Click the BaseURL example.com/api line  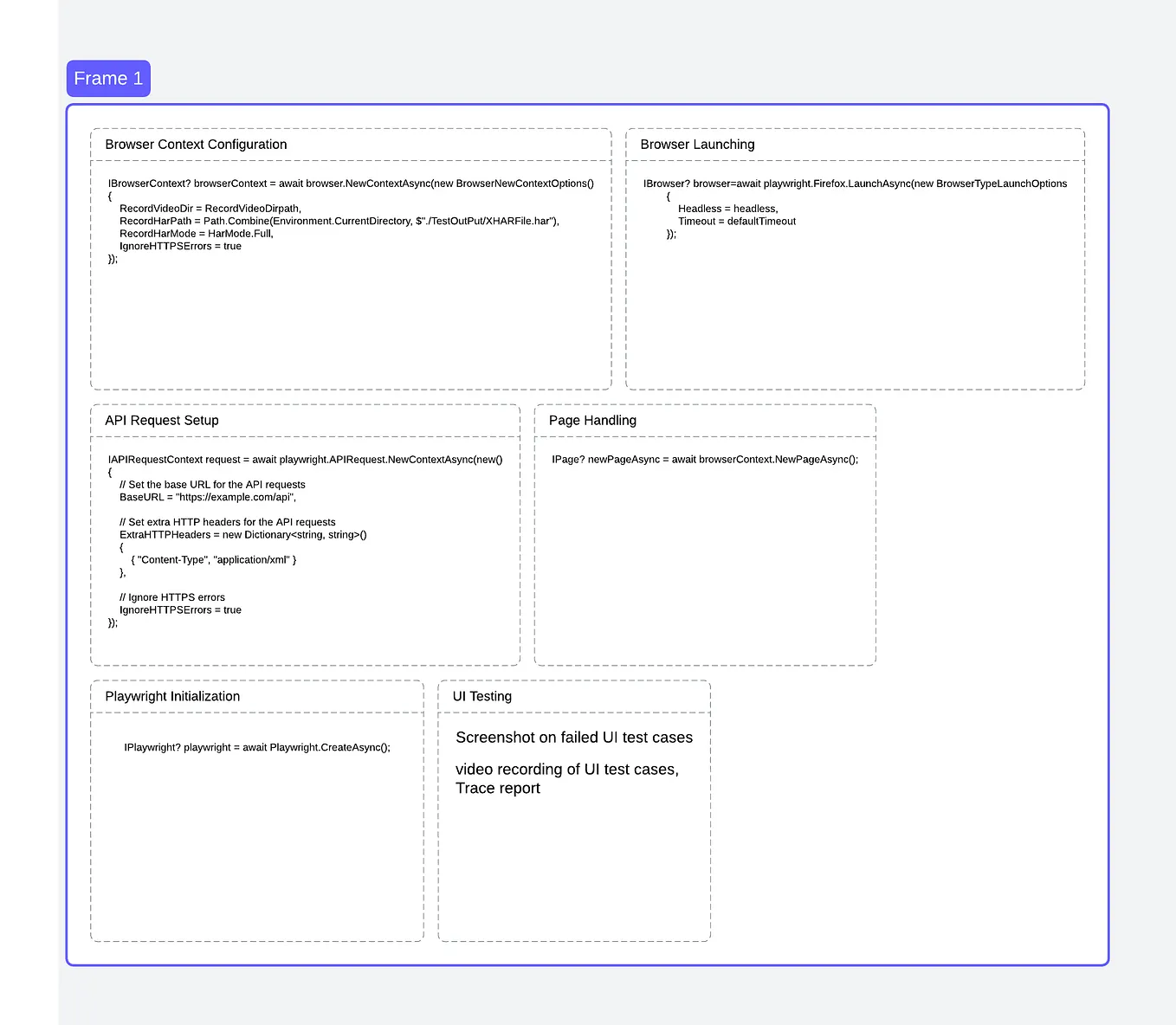click(208, 497)
